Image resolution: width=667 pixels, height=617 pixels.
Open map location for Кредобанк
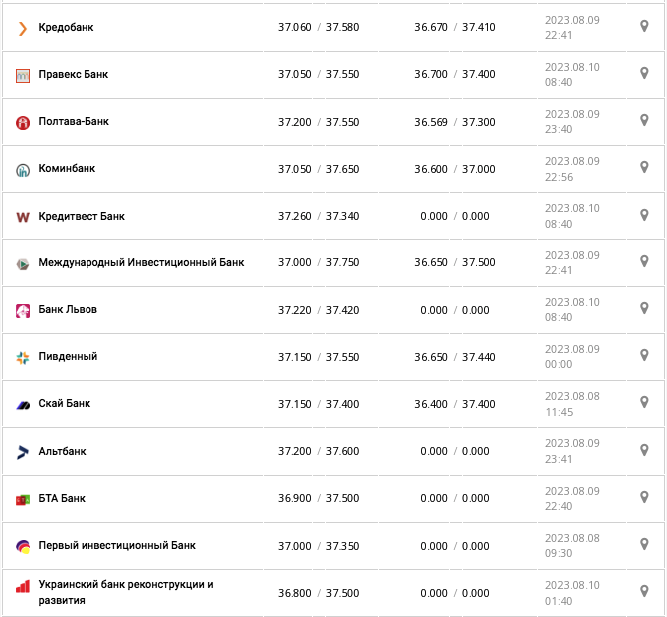(x=644, y=26)
